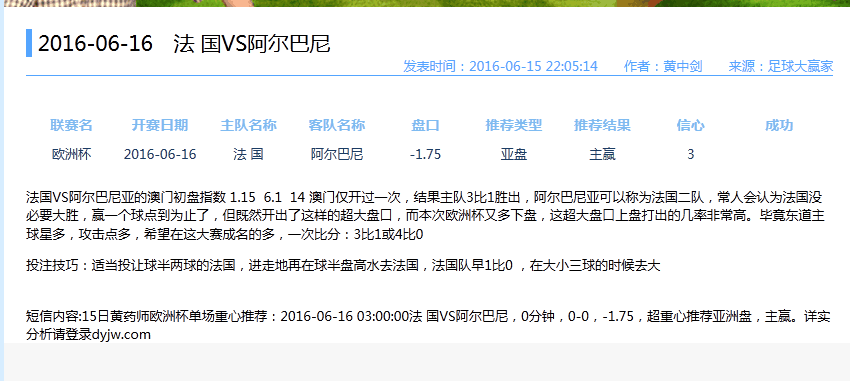Screen dimensions: 850x381
Task: Click the 开赛日期 column header
Action: 160,126
